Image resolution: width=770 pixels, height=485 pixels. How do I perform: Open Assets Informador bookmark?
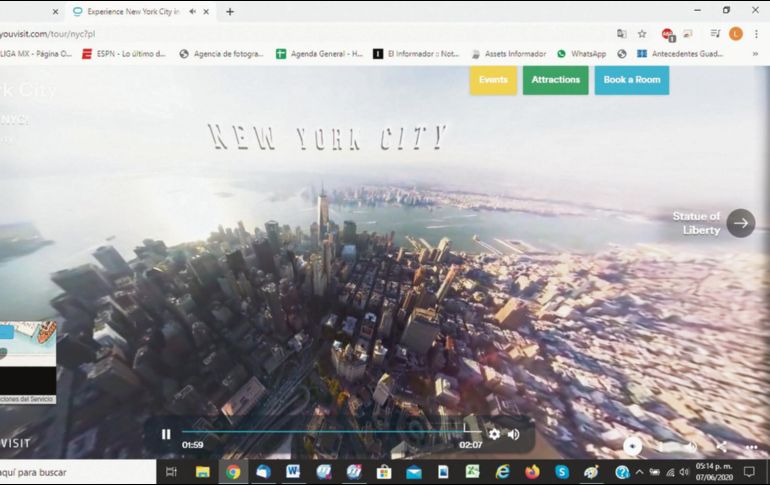[x=509, y=54]
